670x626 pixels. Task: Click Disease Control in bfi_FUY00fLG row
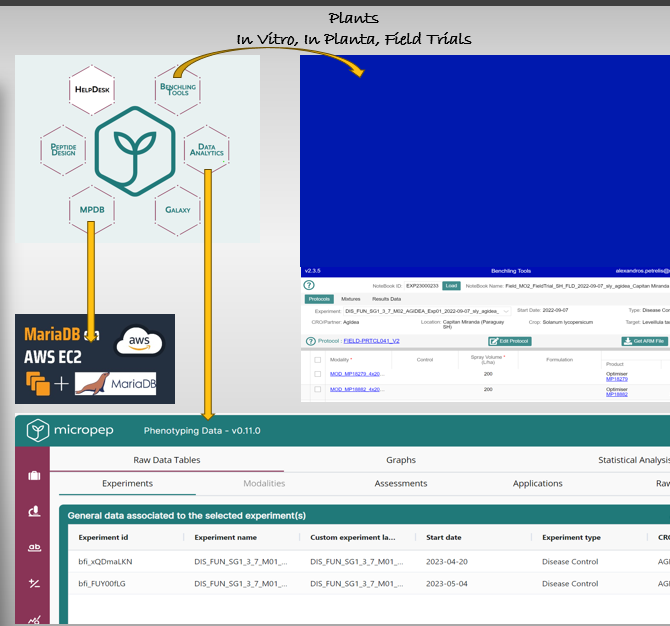(x=570, y=583)
